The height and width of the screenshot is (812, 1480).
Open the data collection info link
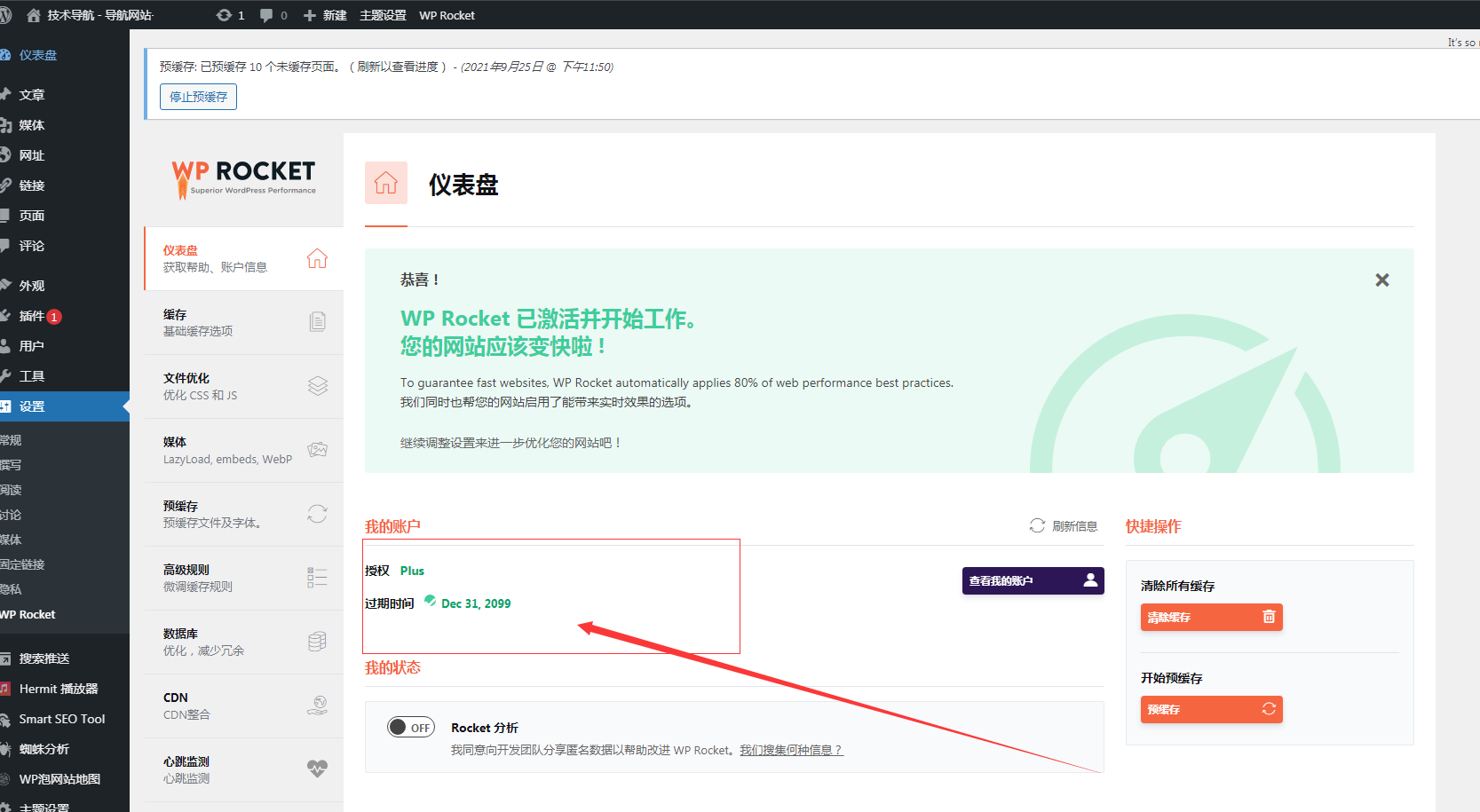791,751
